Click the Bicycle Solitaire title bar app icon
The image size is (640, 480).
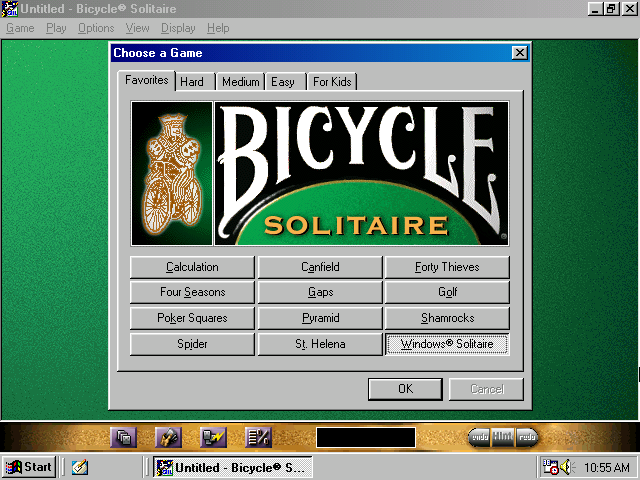(9, 9)
